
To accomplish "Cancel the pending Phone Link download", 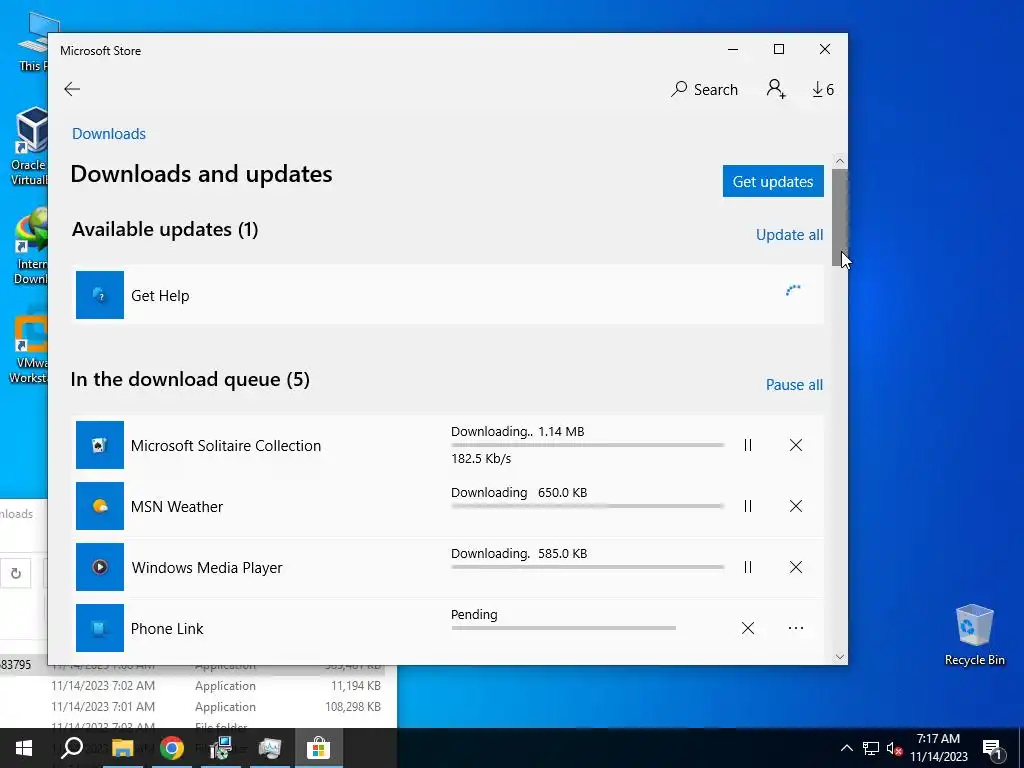I will pos(748,628).
